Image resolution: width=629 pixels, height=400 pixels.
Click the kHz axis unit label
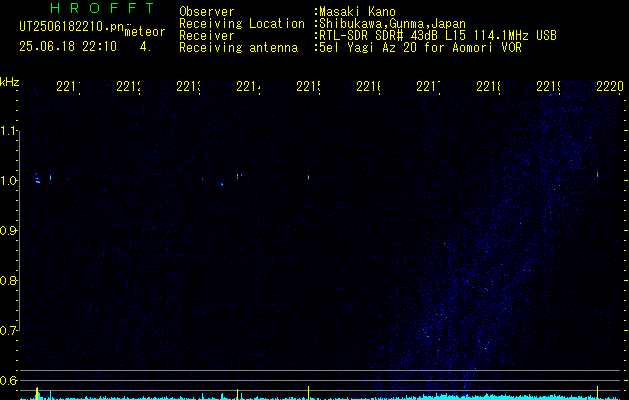pyautogui.click(x=10, y=82)
